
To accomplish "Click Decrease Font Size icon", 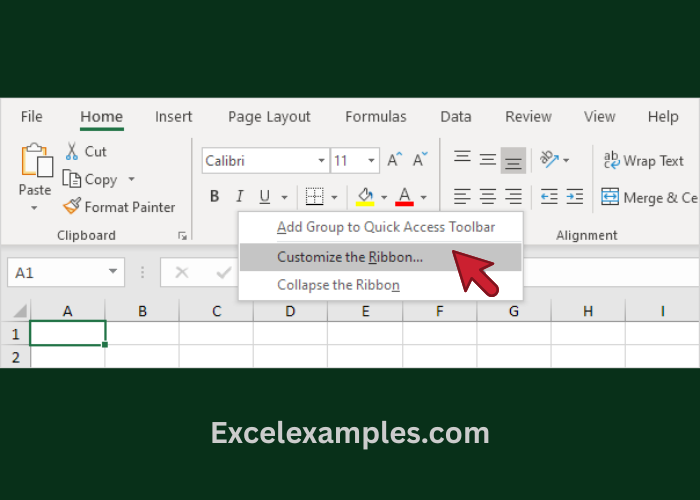I will (420, 160).
